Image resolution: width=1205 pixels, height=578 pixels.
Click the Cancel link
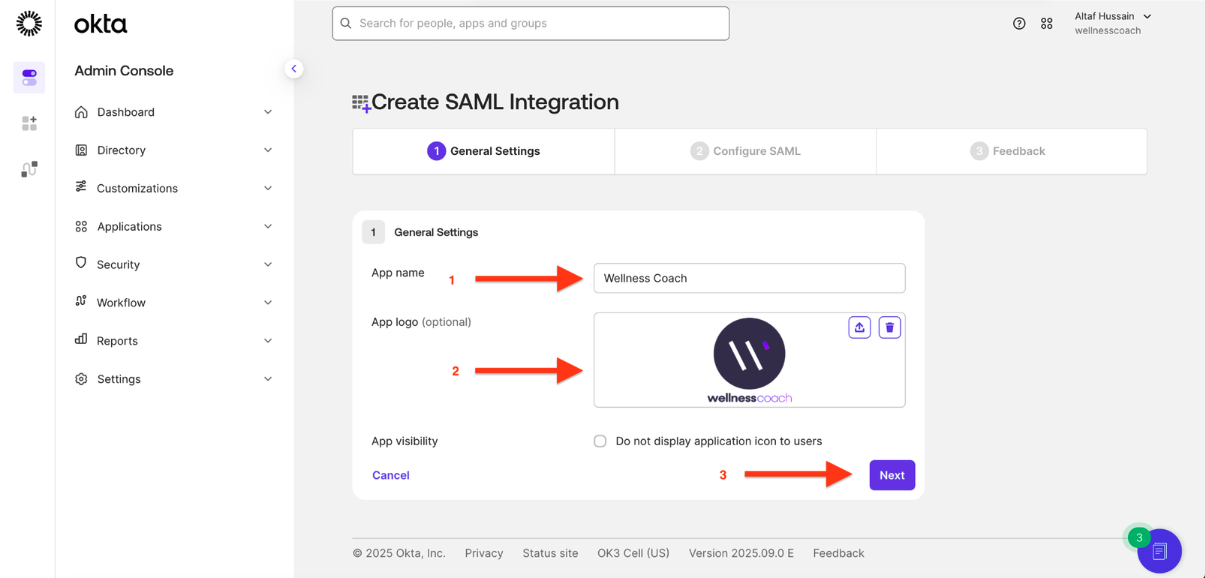pyautogui.click(x=391, y=475)
